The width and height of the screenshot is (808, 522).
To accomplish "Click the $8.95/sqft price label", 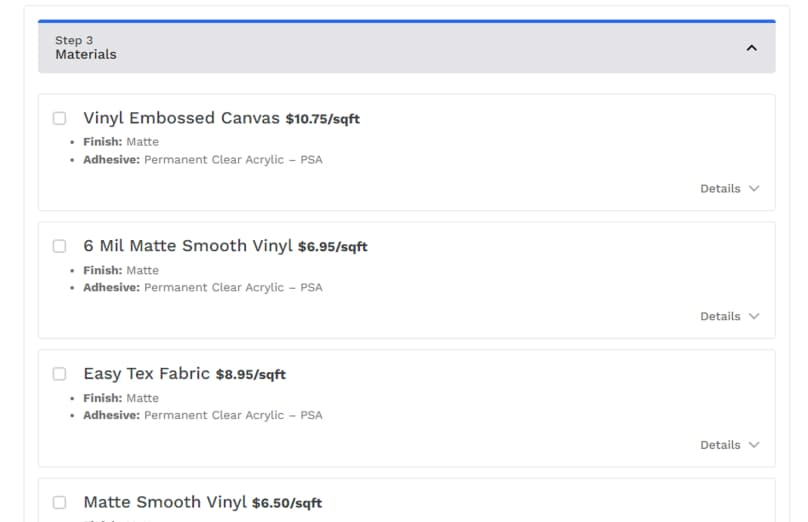I will click(x=251, y=375).
